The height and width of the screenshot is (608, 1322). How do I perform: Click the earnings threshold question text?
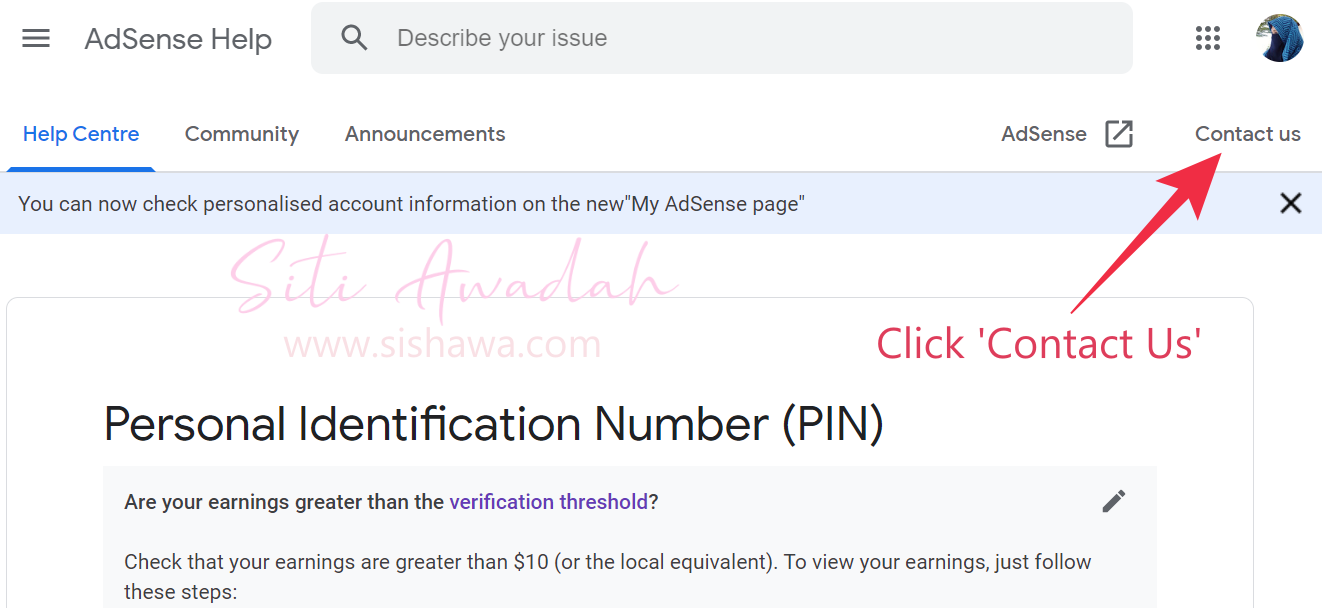(x=391, y=502)
